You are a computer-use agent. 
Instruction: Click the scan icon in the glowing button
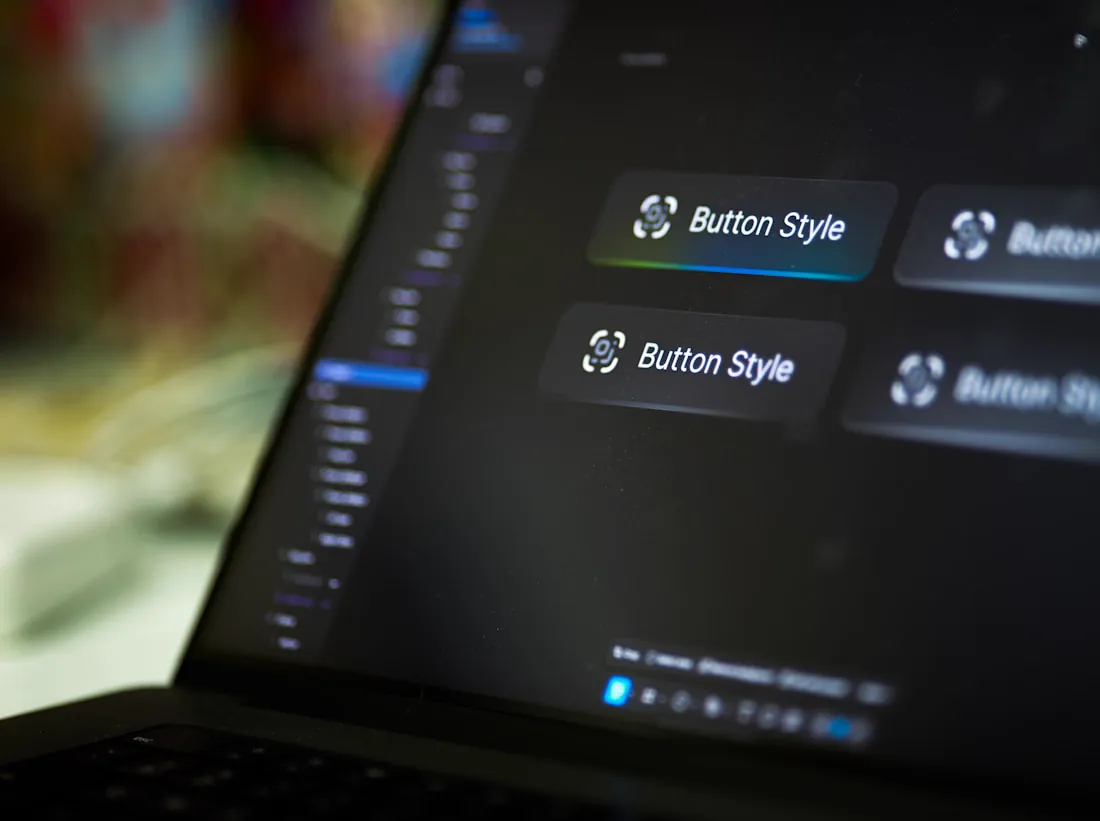point(655,216)
